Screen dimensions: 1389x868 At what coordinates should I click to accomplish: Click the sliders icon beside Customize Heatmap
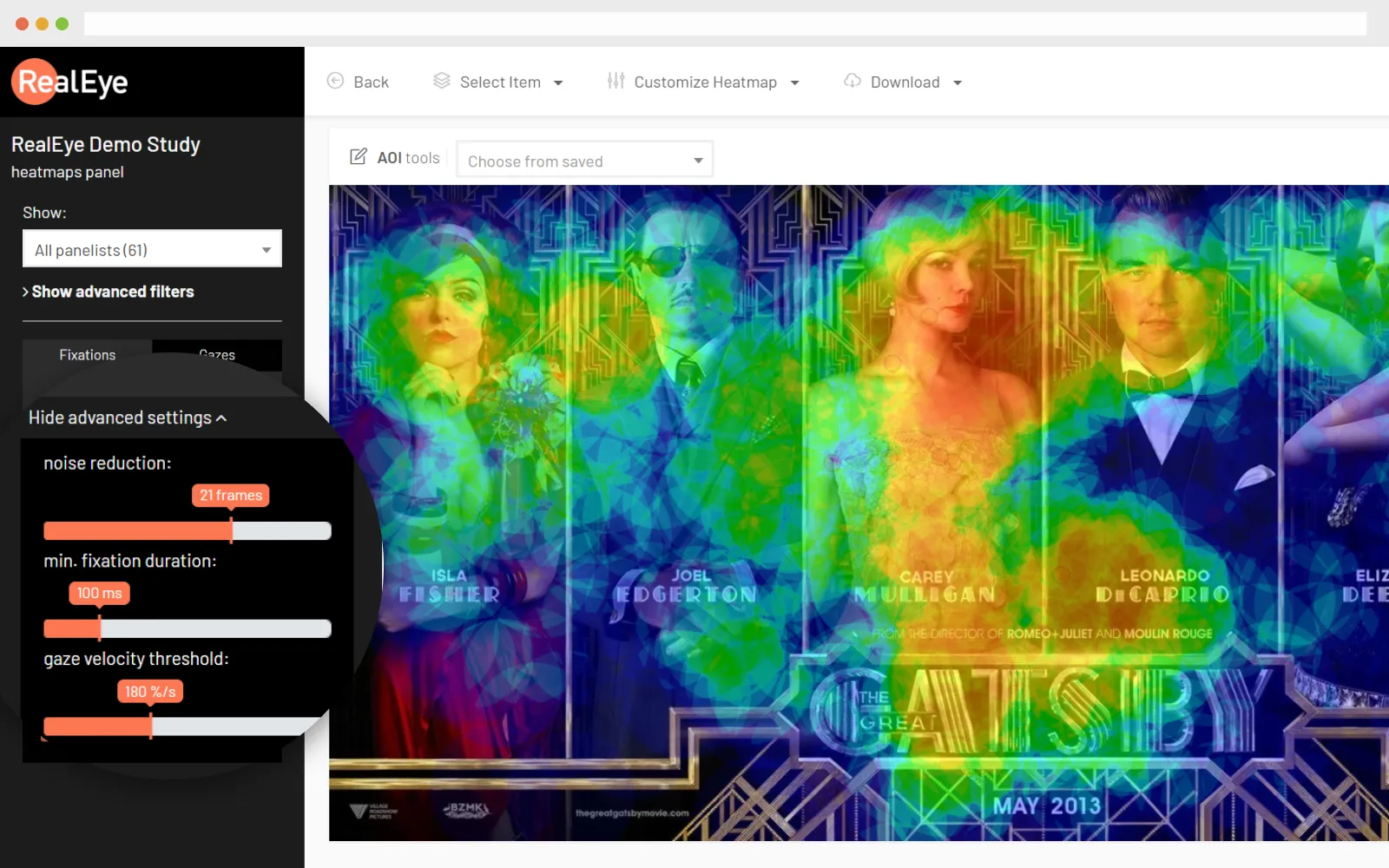(x=616, y=81)
